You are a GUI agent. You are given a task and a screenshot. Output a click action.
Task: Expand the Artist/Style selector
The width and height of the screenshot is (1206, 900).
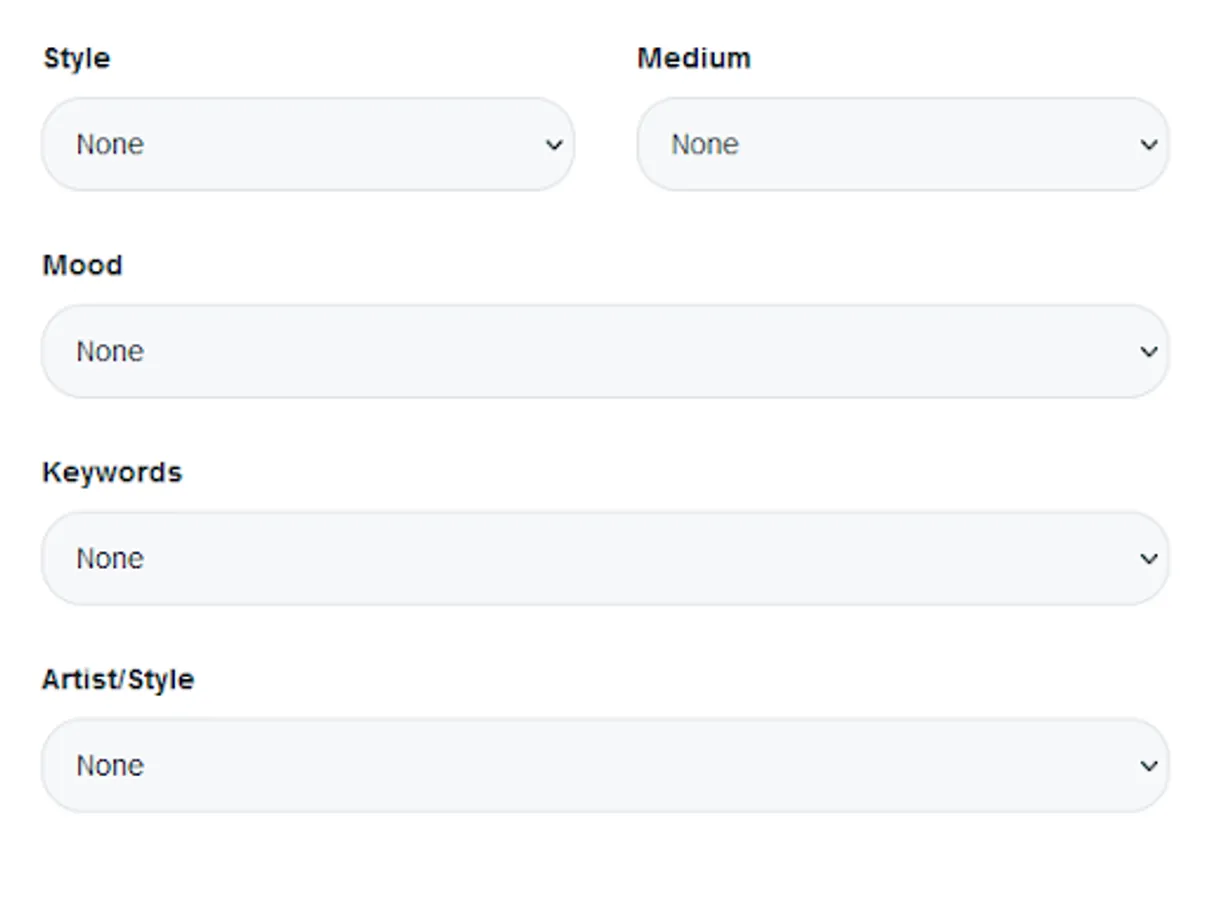pyautogui.click(x=604, y=764)
